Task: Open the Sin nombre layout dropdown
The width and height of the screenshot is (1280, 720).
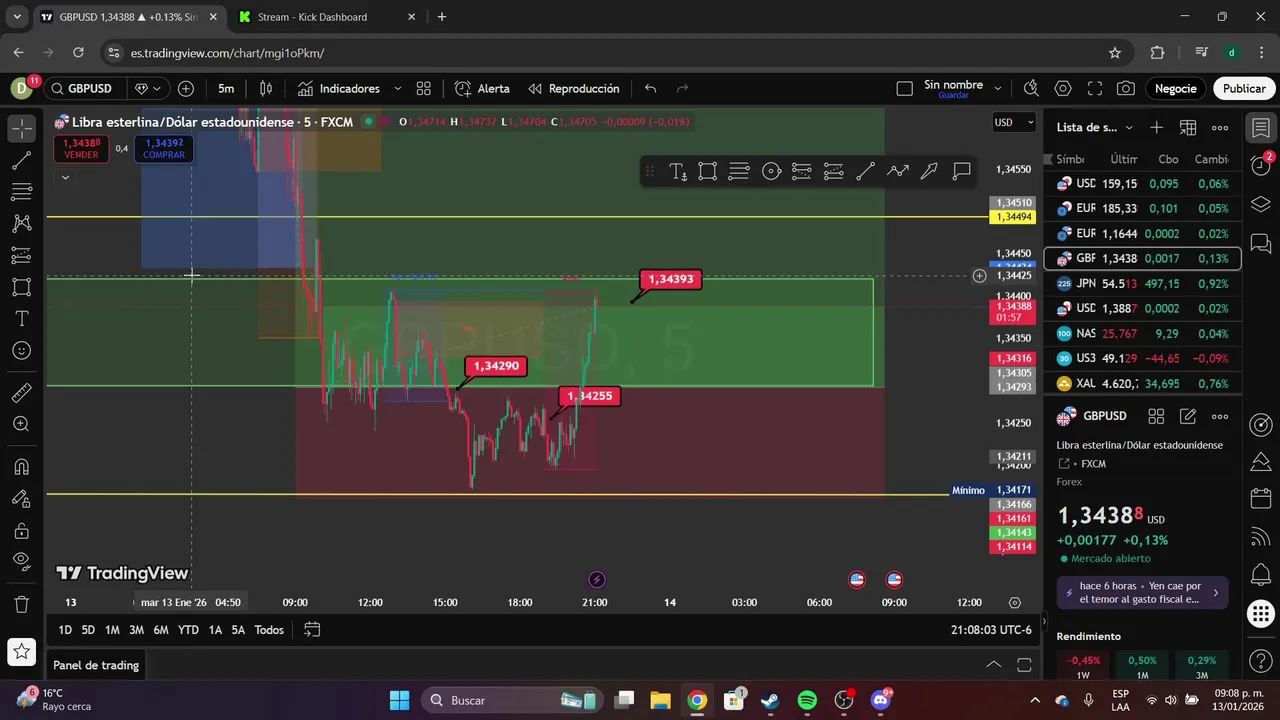Action: click(x=998, y=88)
